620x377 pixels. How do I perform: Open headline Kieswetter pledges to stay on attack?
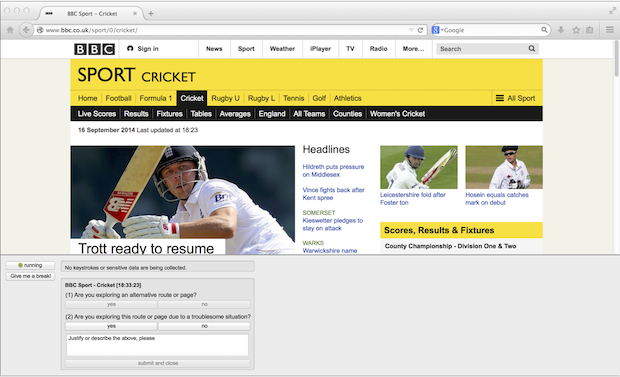pyautogui.click(x=333, y=224)
